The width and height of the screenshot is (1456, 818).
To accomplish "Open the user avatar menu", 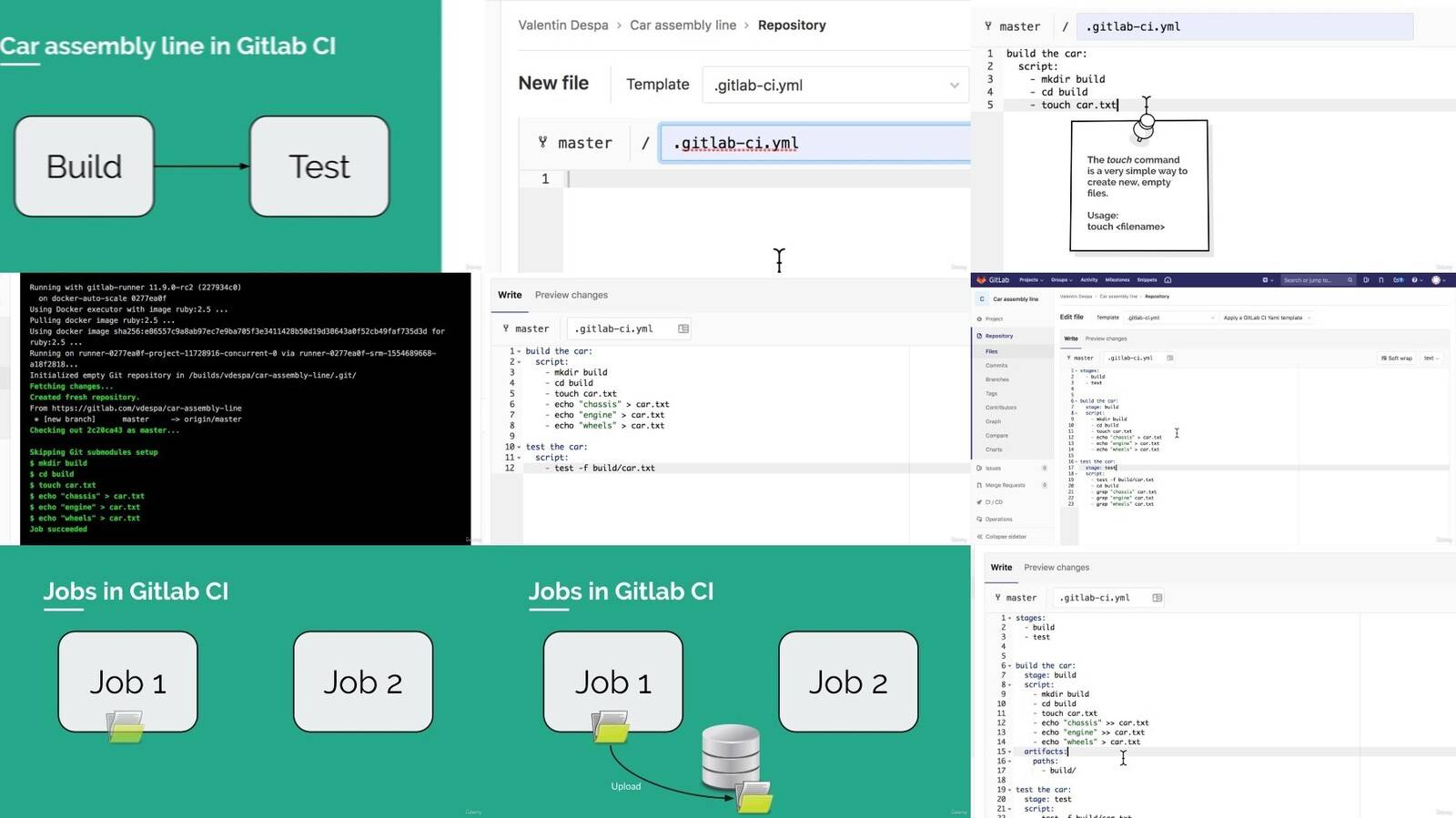I will tap(1436, 280).
